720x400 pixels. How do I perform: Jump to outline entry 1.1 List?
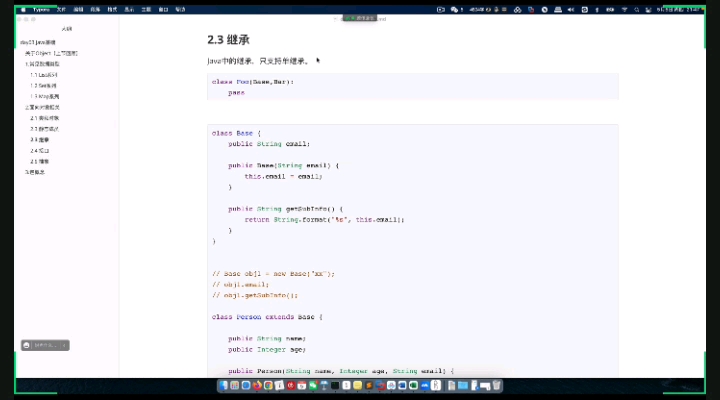coord(44,75)
